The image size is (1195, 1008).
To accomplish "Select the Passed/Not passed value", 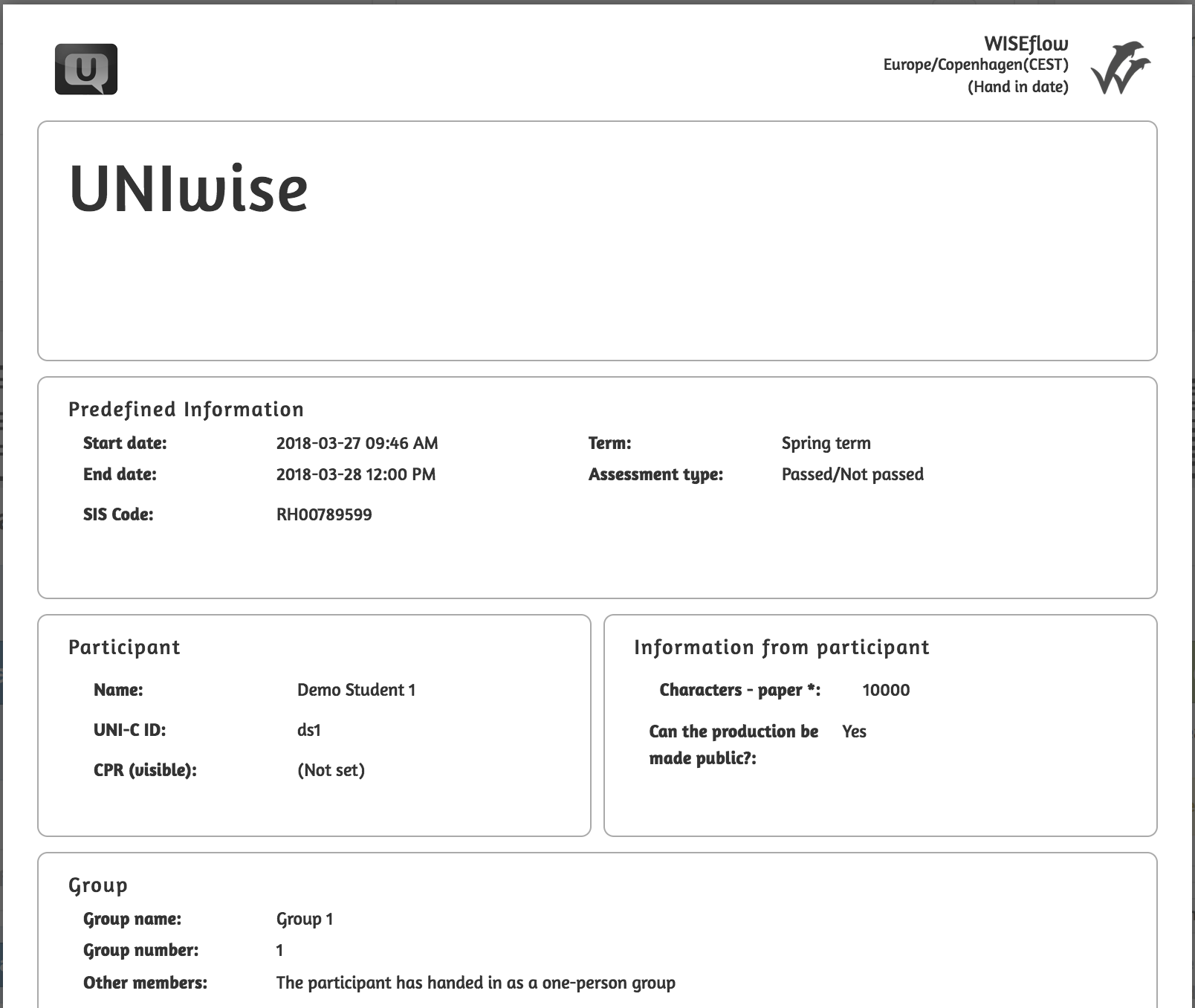I will [852, 474].
